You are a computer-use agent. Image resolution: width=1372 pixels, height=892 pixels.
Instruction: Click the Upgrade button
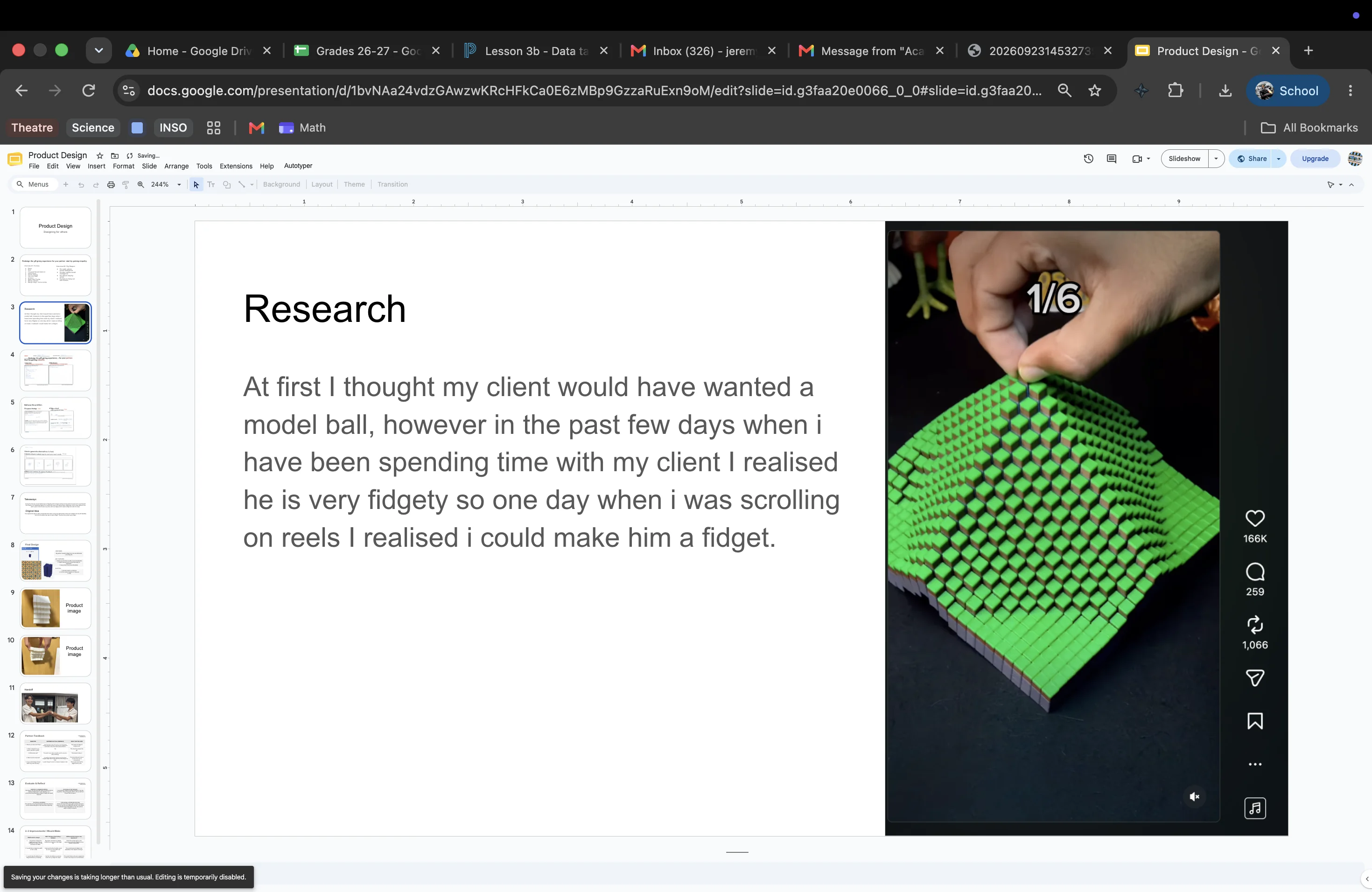1315,159
